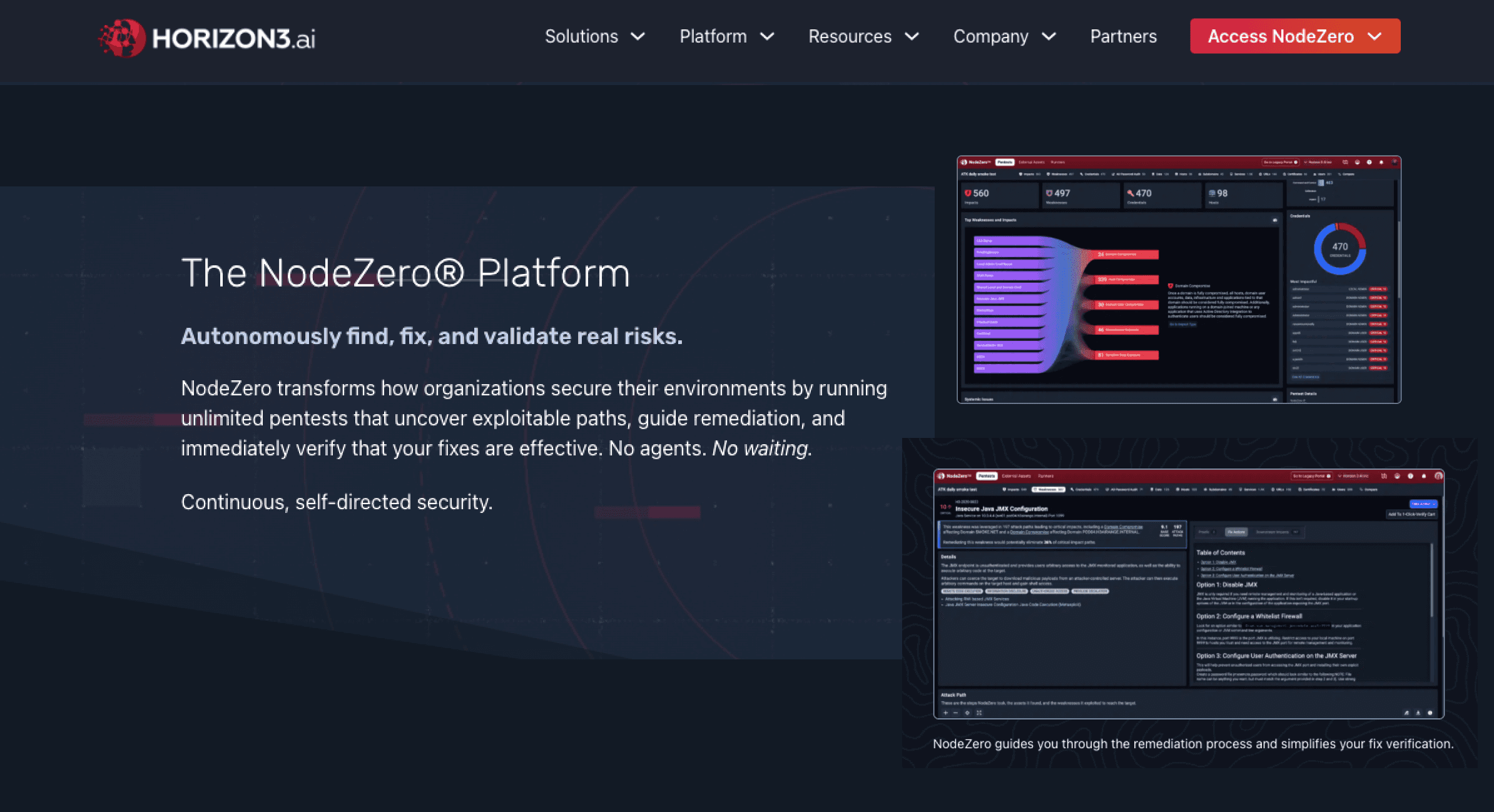
Task: Click the plus zoom icon under Attack Path
Action: pyautogui.click(x=945, y=713)
